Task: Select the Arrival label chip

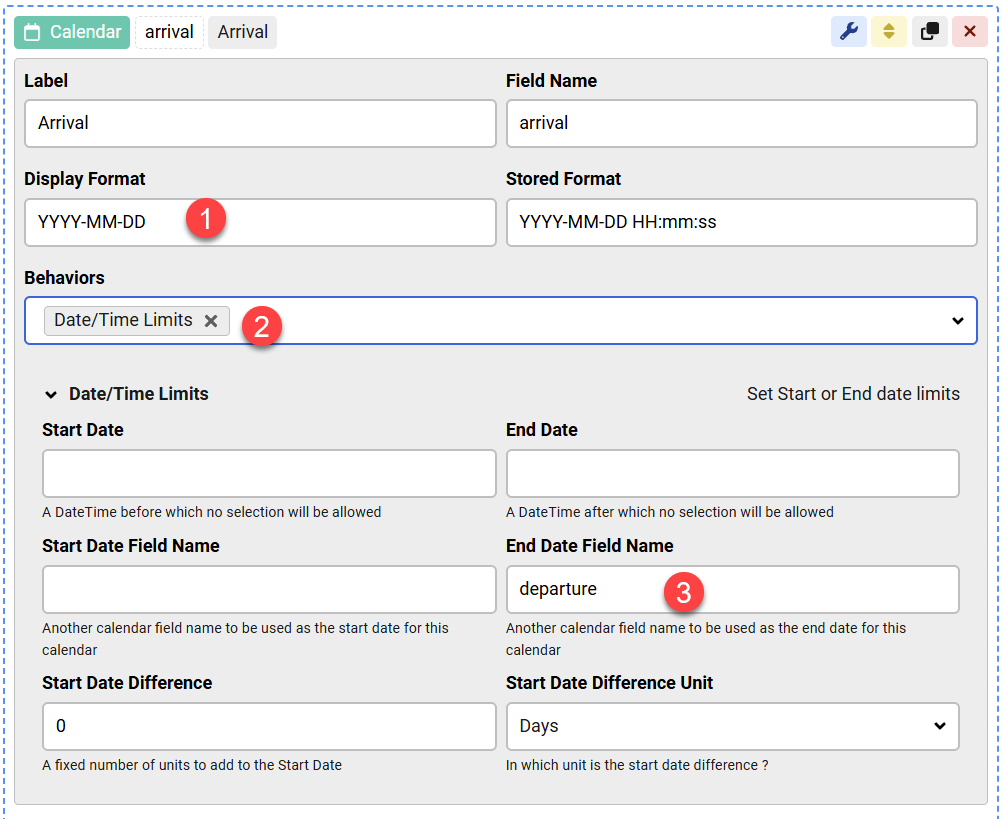Action: point(242,31)
